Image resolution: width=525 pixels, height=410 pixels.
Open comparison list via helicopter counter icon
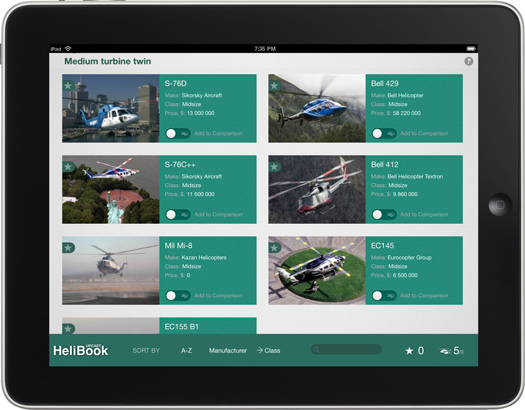(452, 351)
